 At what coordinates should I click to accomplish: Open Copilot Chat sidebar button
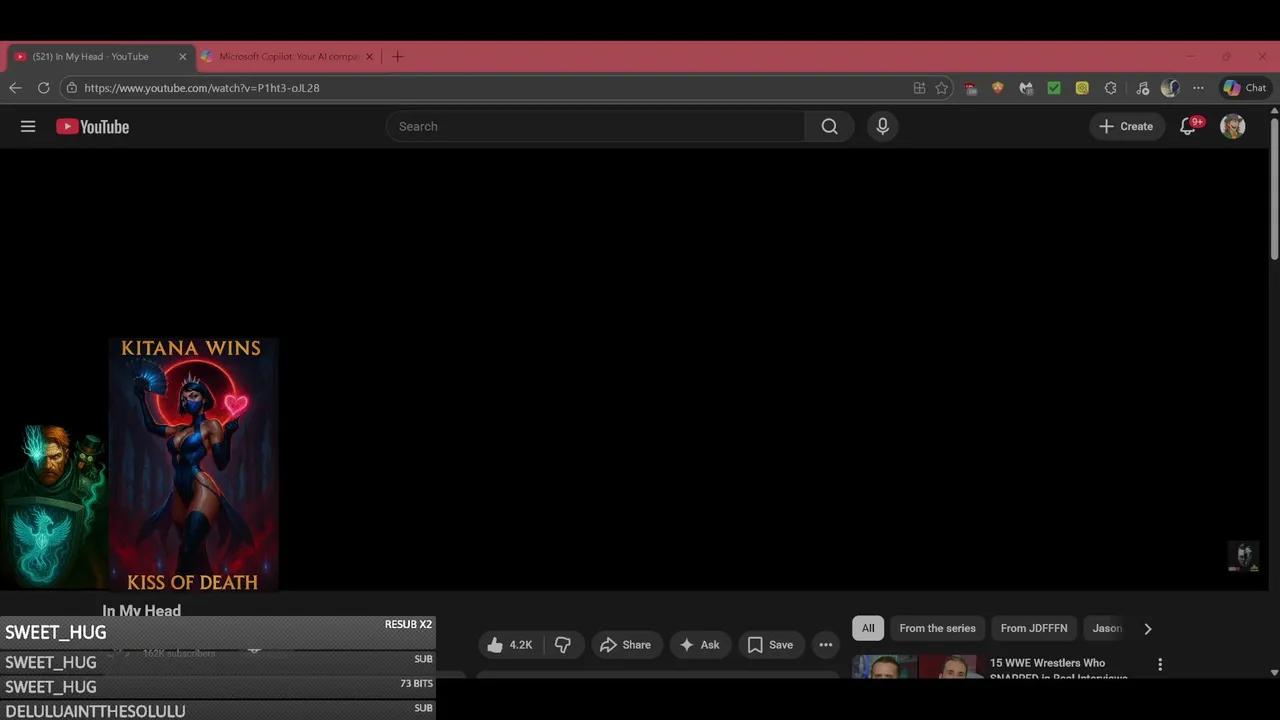[1245, 88]
